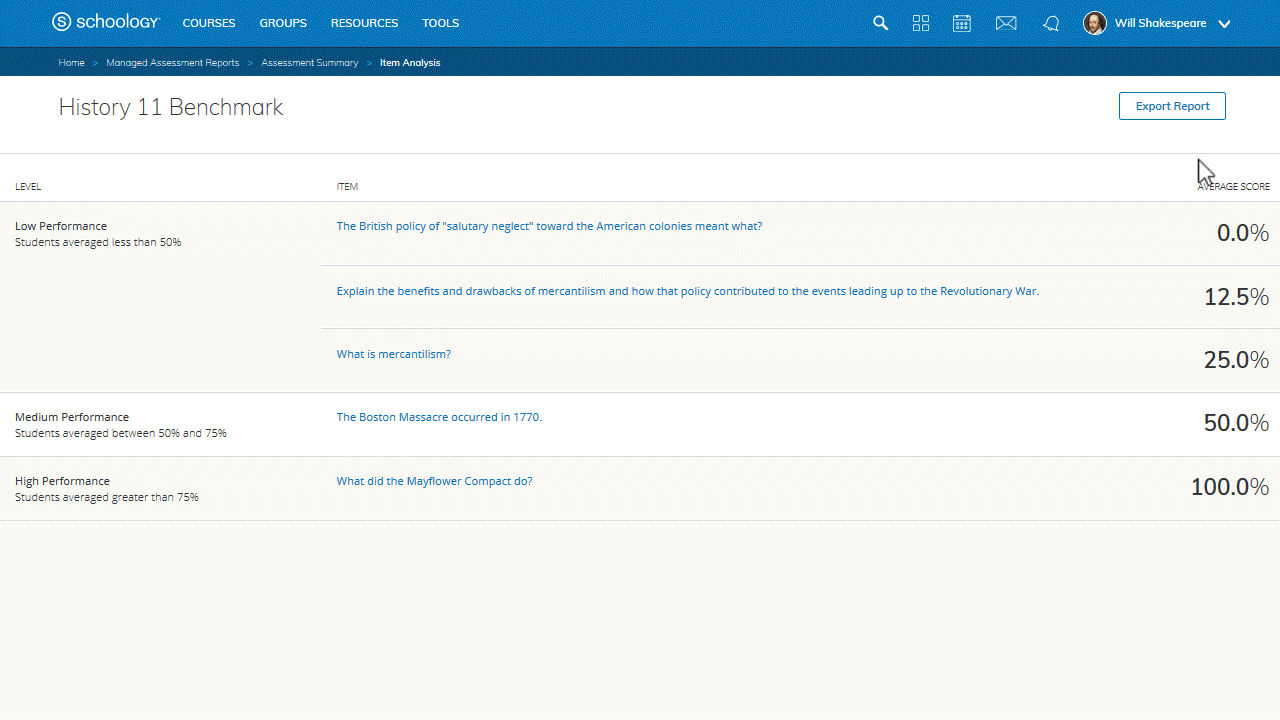Open the calendar icon
This screenshot has height=720, width=1280.
pyautogui.click(x=962, y=23)
